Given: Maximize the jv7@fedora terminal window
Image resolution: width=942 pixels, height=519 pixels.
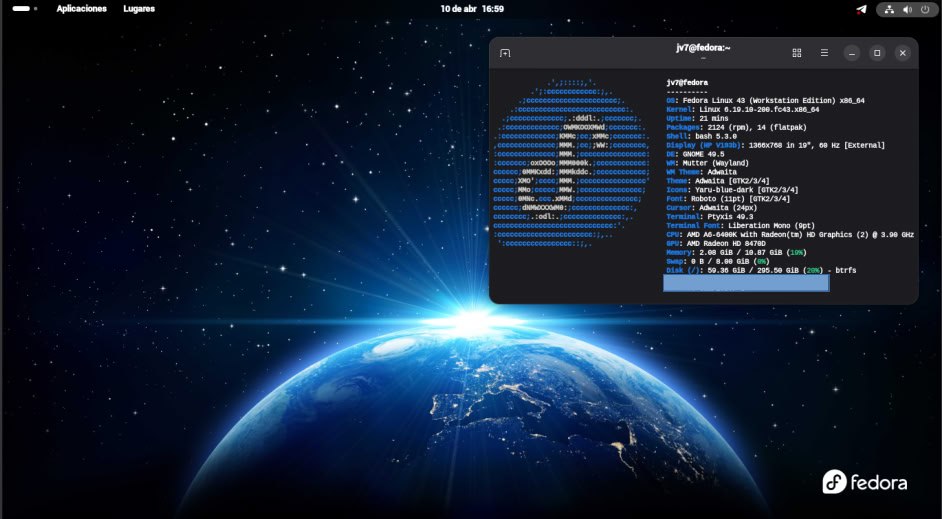Looking at the screenshot, I should (x=877, y=53).
